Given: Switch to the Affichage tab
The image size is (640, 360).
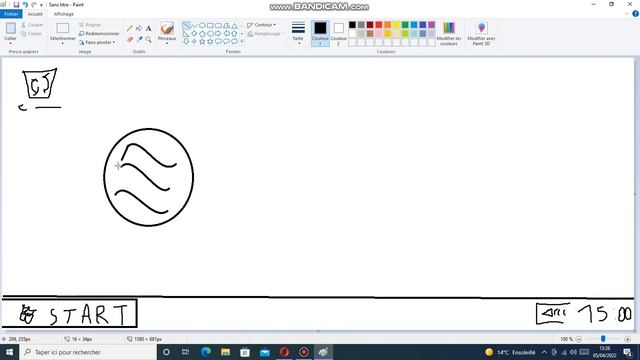Looking at the screenshot, I should pos(64,14).
